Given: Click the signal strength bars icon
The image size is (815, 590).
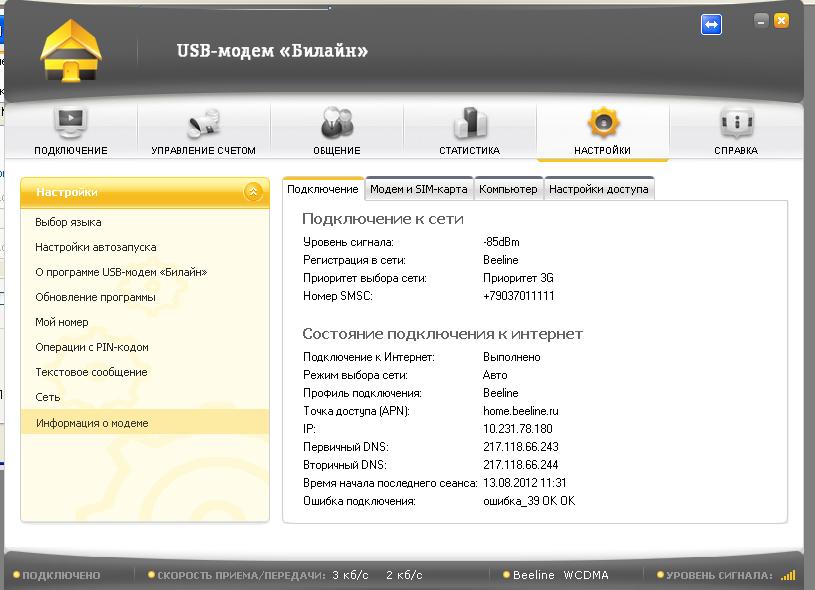Looking at the screenshot, I should tap(788, 575).
